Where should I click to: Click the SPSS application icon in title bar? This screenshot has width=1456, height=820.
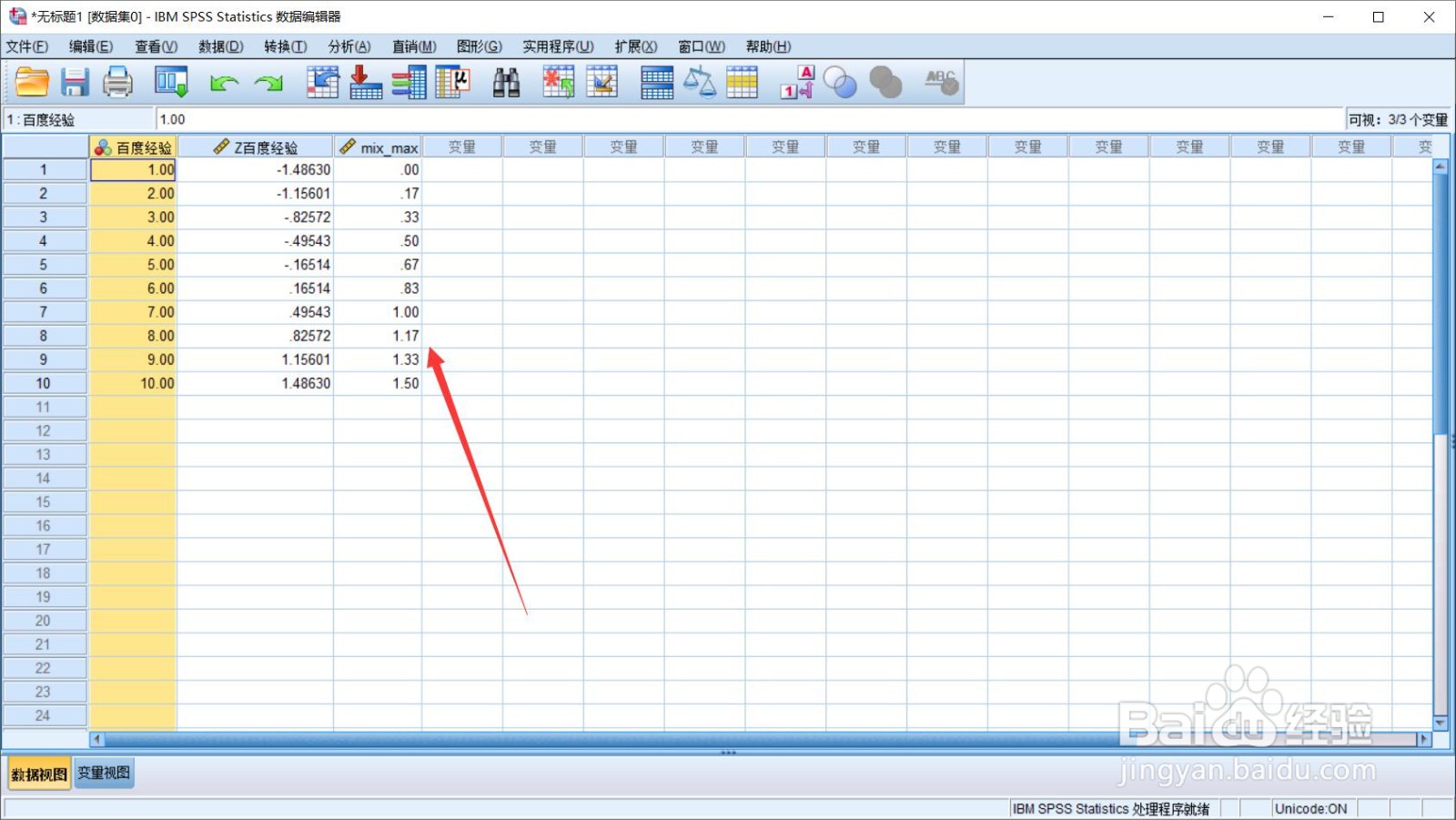[x=17, y=16]
